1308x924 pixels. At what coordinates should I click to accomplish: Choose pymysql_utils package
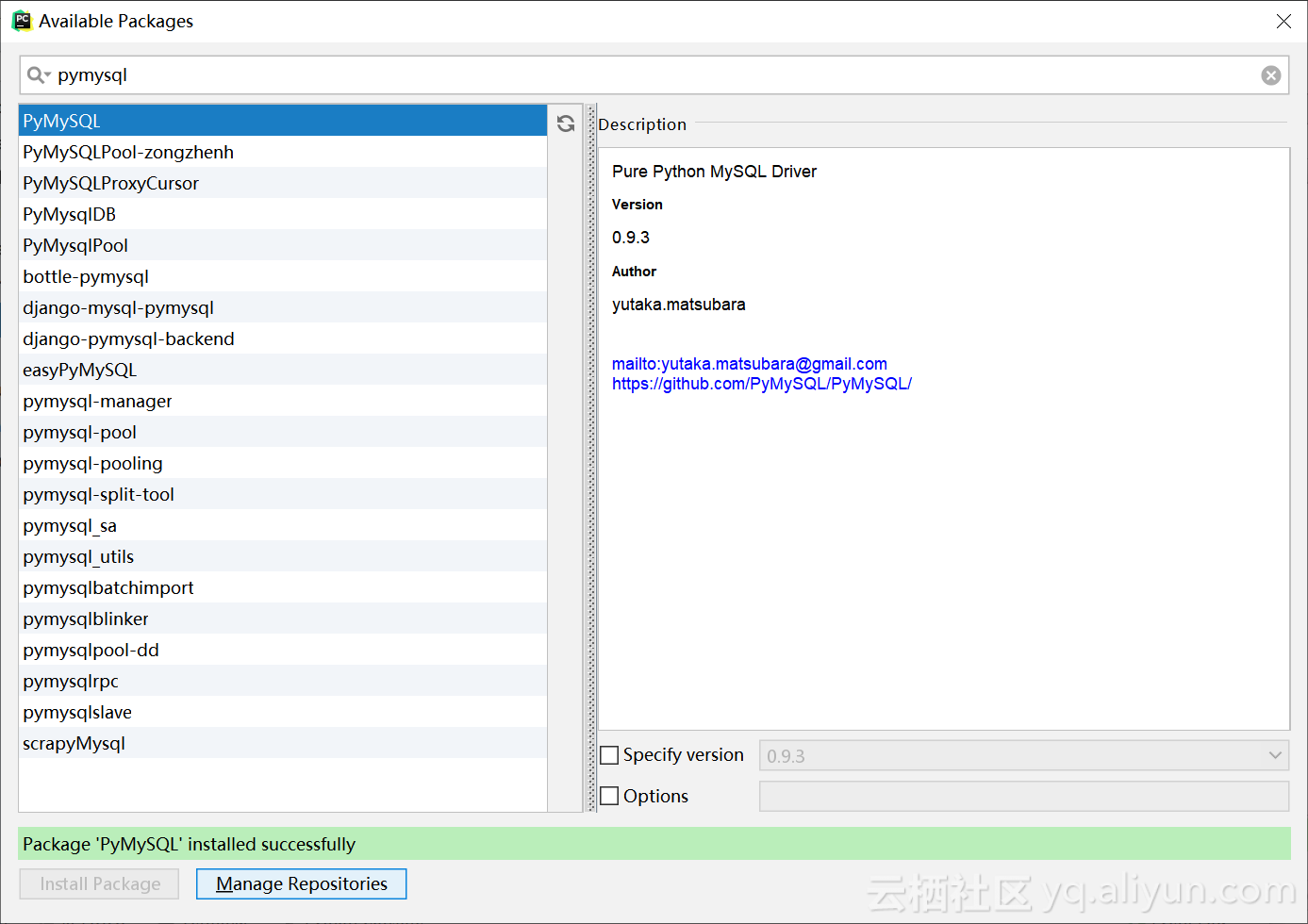283,556
